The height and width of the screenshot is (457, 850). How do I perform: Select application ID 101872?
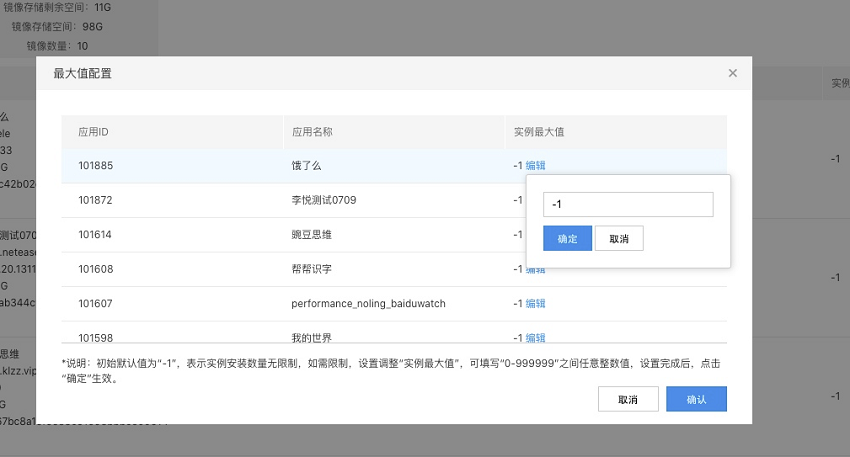click(95, 200)
